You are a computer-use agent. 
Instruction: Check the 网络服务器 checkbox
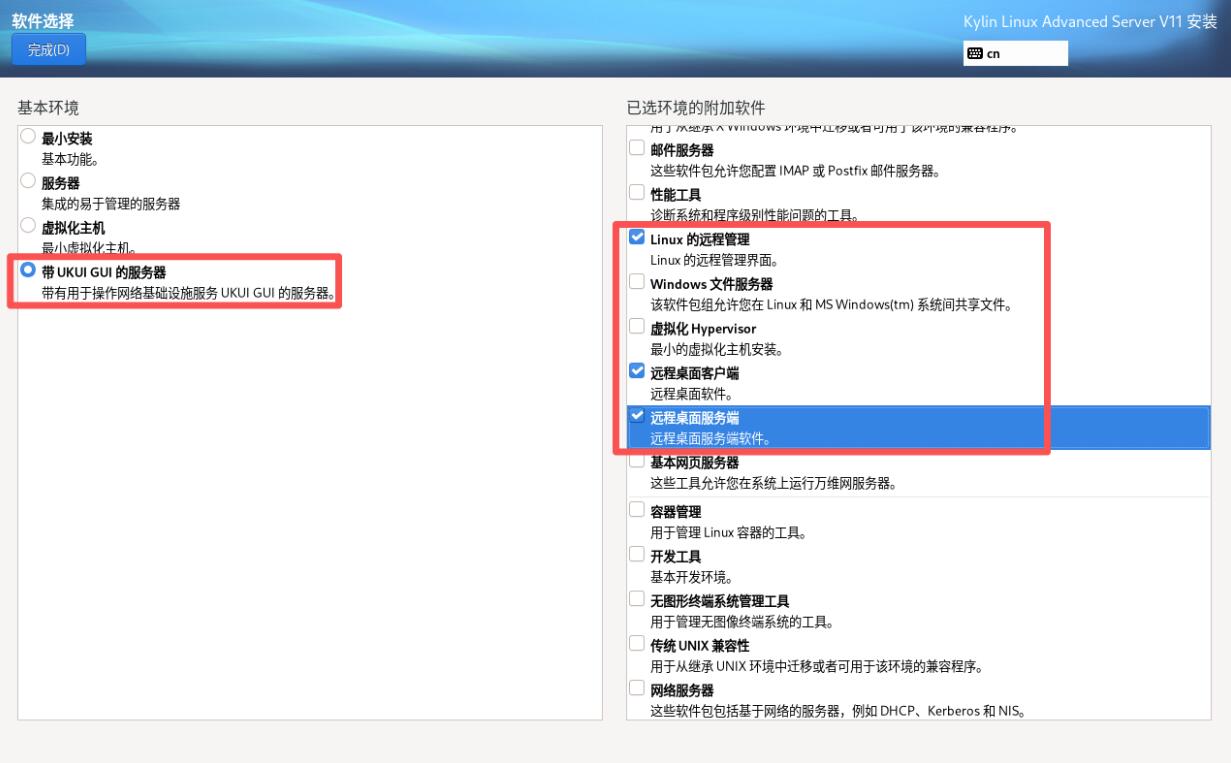click(x=637, y=689)
